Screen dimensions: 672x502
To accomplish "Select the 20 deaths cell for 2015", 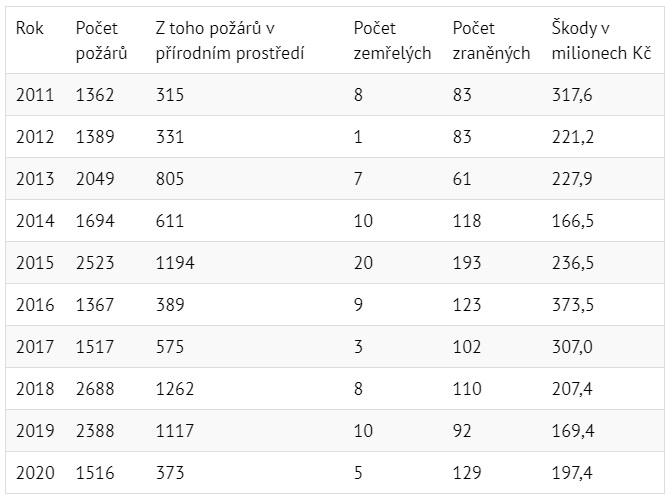I will 364,262.
